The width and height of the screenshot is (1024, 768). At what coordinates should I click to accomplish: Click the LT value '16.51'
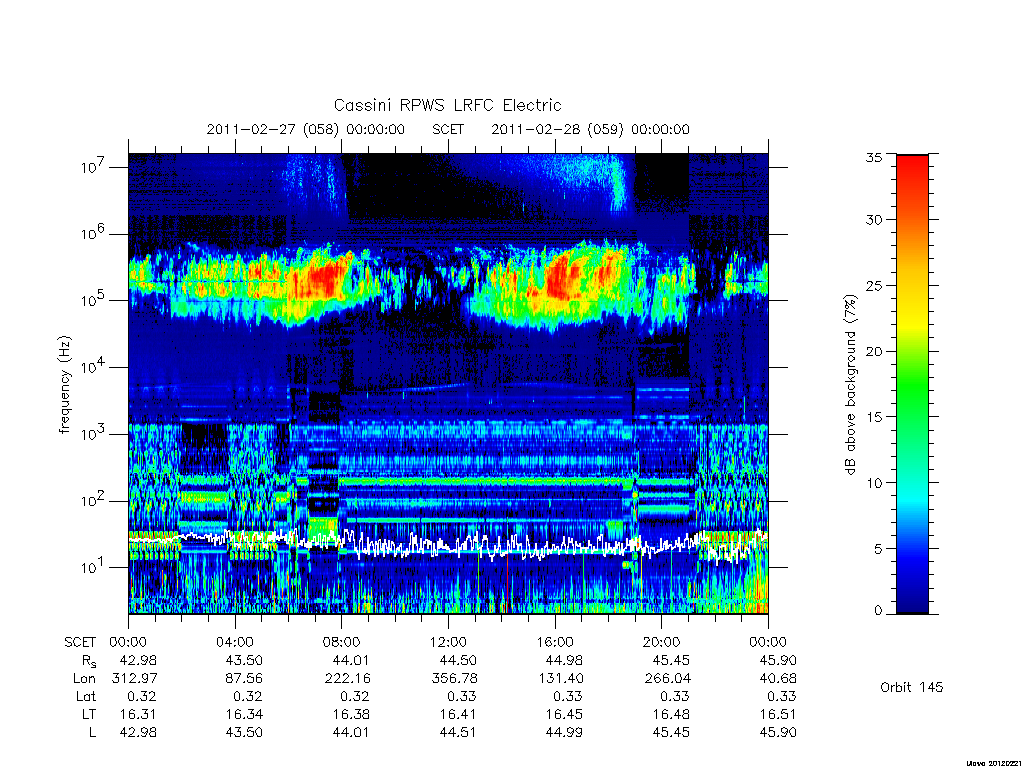(x=777, y=714)
